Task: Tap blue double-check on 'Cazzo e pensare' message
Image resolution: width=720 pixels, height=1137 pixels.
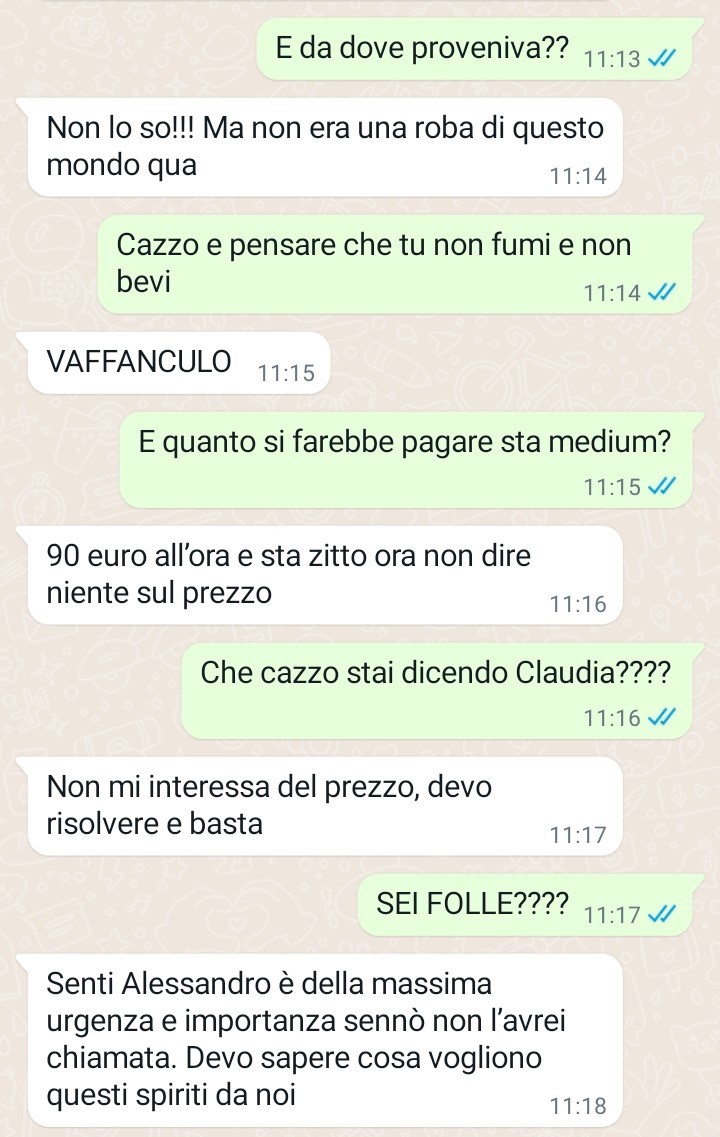Action: coord(661,292)
